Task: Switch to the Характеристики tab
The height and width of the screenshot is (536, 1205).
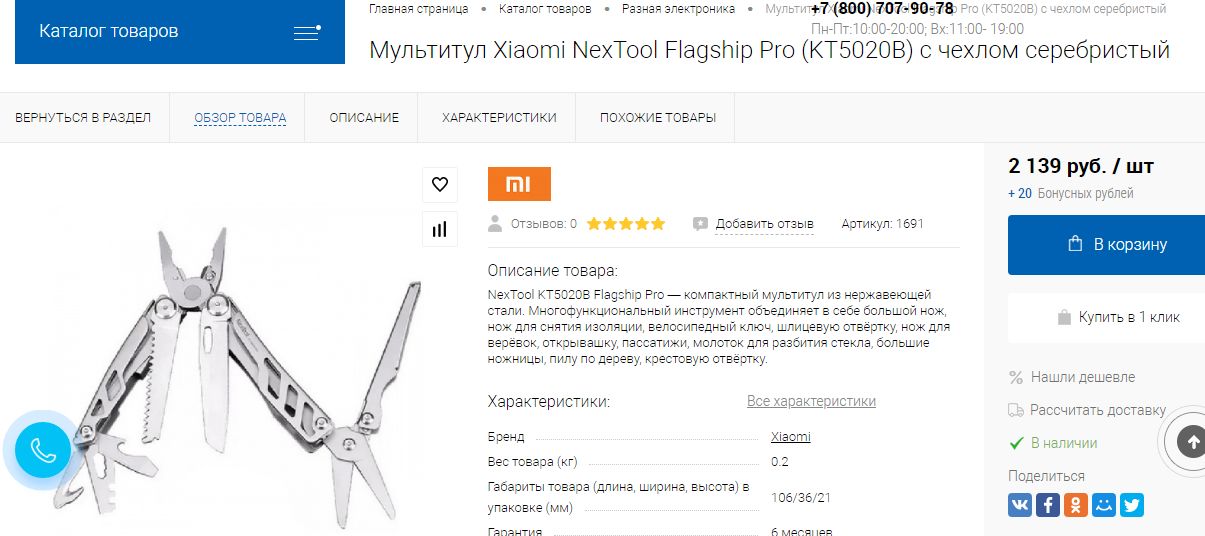Action: pyautogui.click(x=499, y=118)
